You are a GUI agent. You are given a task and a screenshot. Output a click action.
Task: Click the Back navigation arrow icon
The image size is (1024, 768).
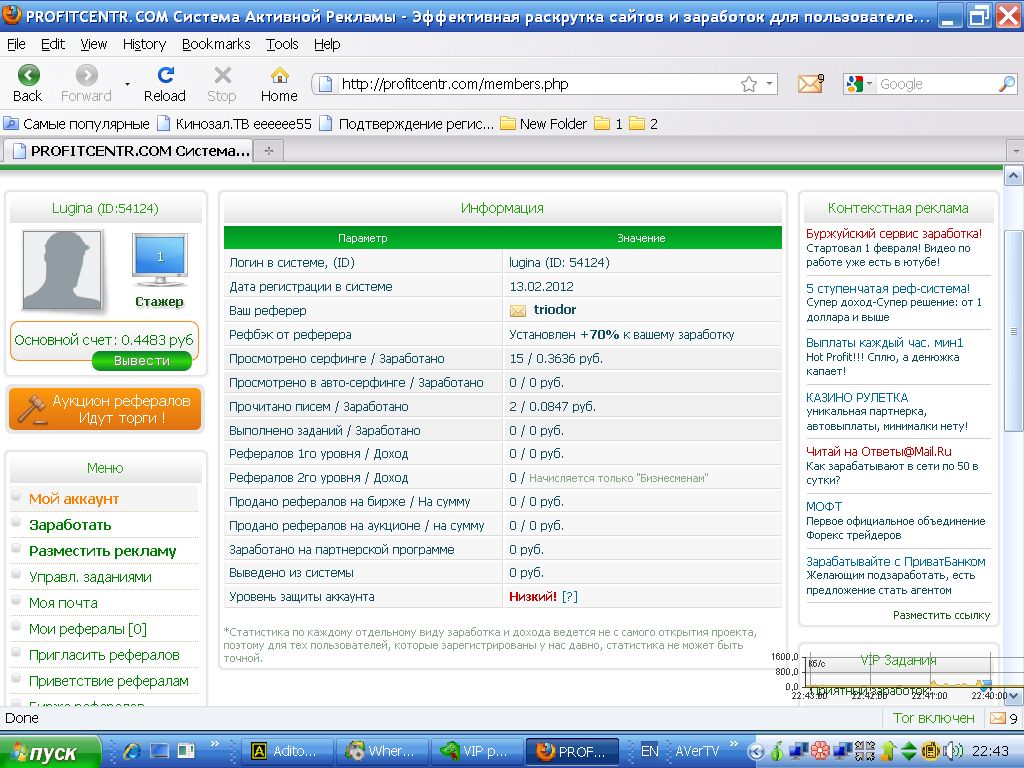pyautogui.click(x=28, y=76)
